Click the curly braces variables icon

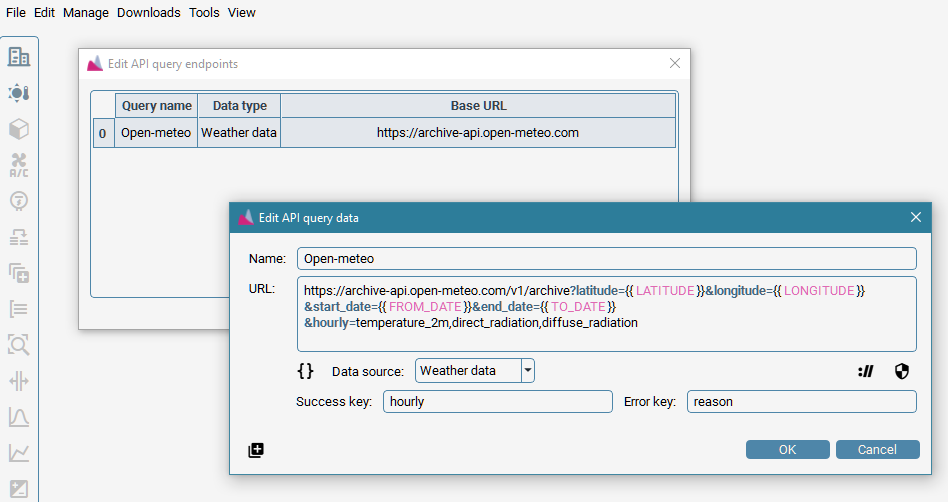click(x=306, y=371)
